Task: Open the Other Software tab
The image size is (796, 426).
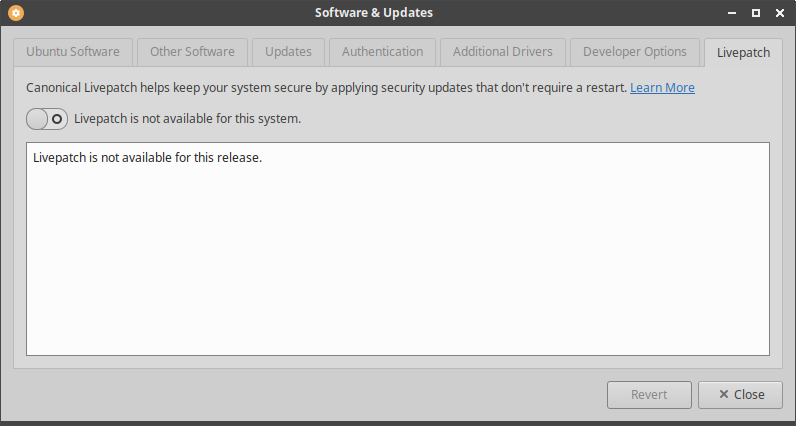Action: tap(192, 52)
